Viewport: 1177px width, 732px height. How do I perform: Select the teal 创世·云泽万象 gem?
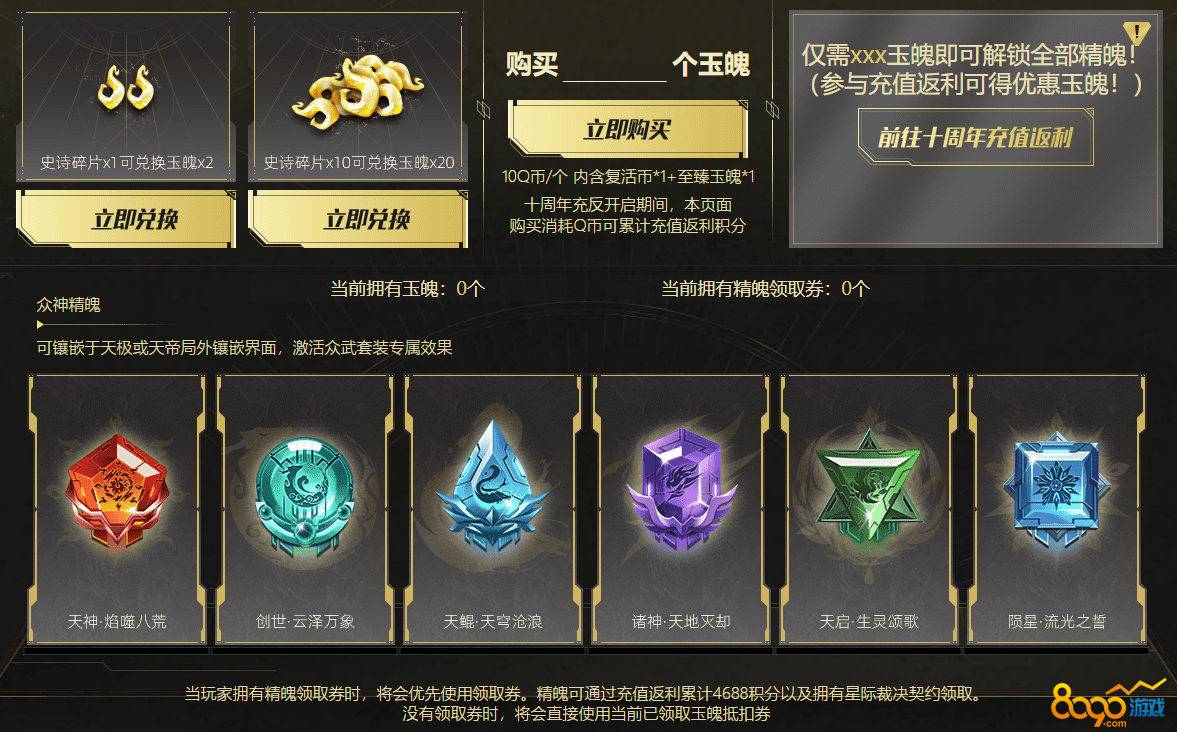304,496
